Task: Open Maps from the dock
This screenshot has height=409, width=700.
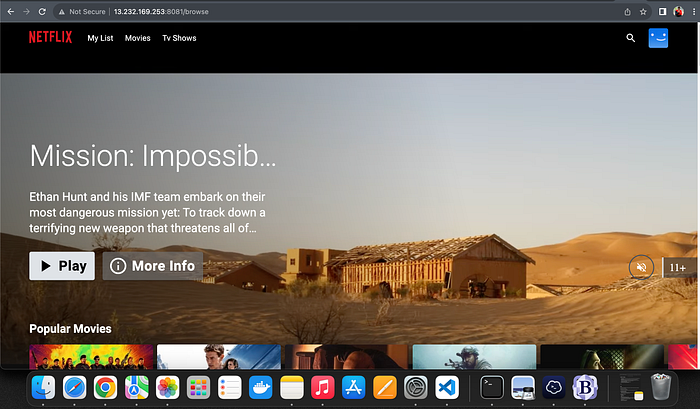Action: pos(136,387)
